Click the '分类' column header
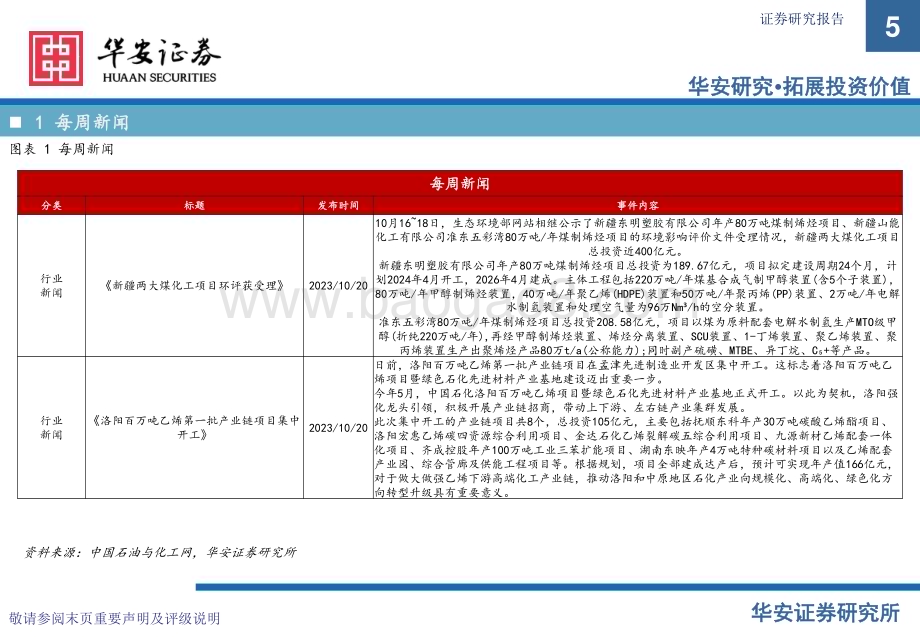Viewport: 920px width, 637px height. pos(52,205)
